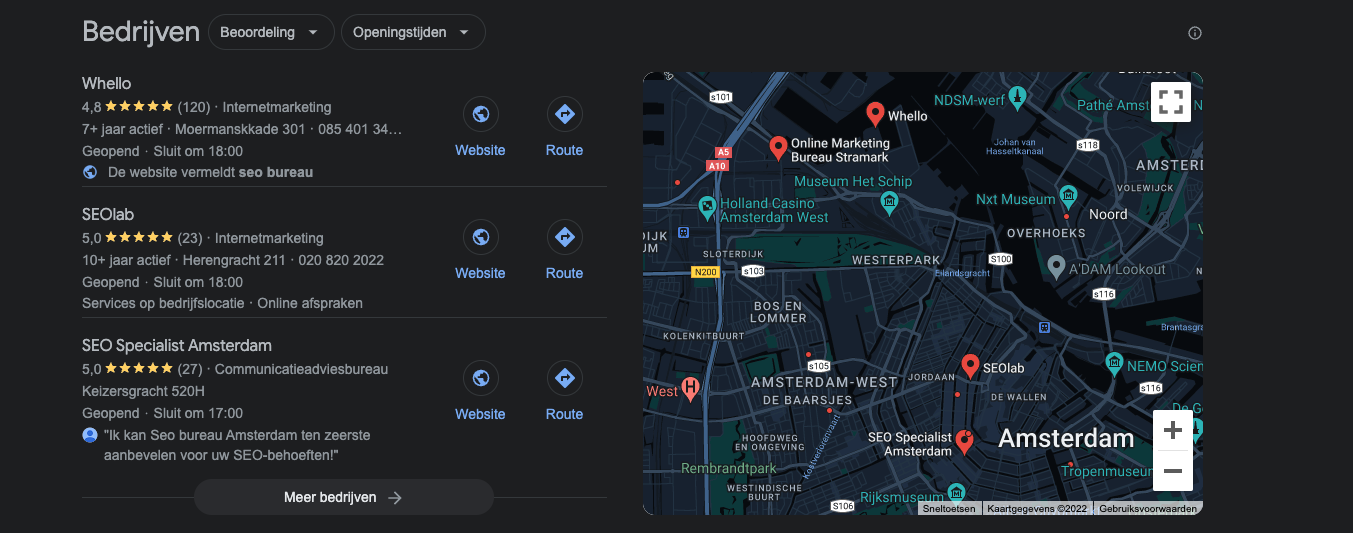Viewport: 1353px width, 533px height.
Task: Open the Gebruiksvoorwaarden map link
Action: [x=1148, y=508]
